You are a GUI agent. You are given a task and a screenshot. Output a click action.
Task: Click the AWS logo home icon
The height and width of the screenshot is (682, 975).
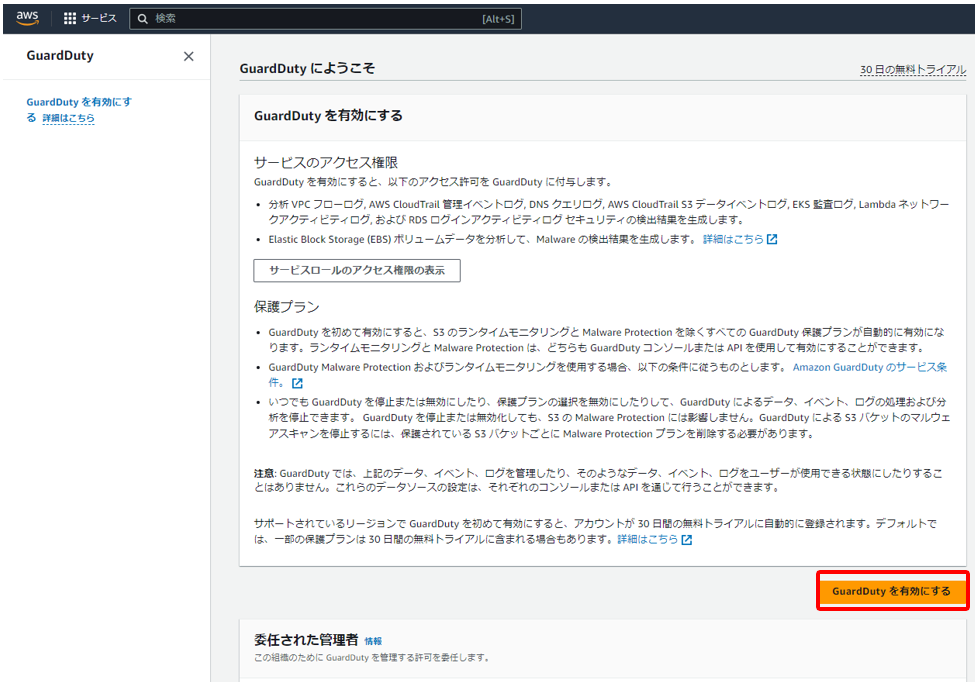click(27, 18)
